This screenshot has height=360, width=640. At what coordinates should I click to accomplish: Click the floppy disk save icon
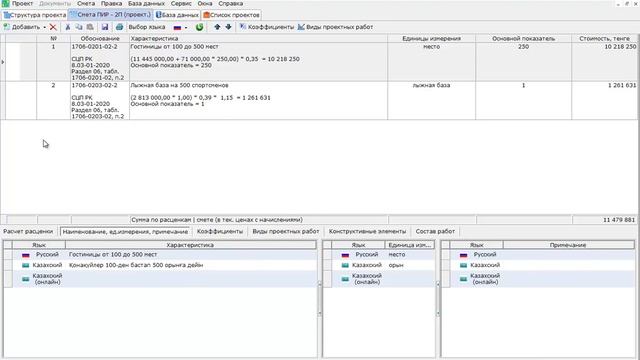pos(105,27)
